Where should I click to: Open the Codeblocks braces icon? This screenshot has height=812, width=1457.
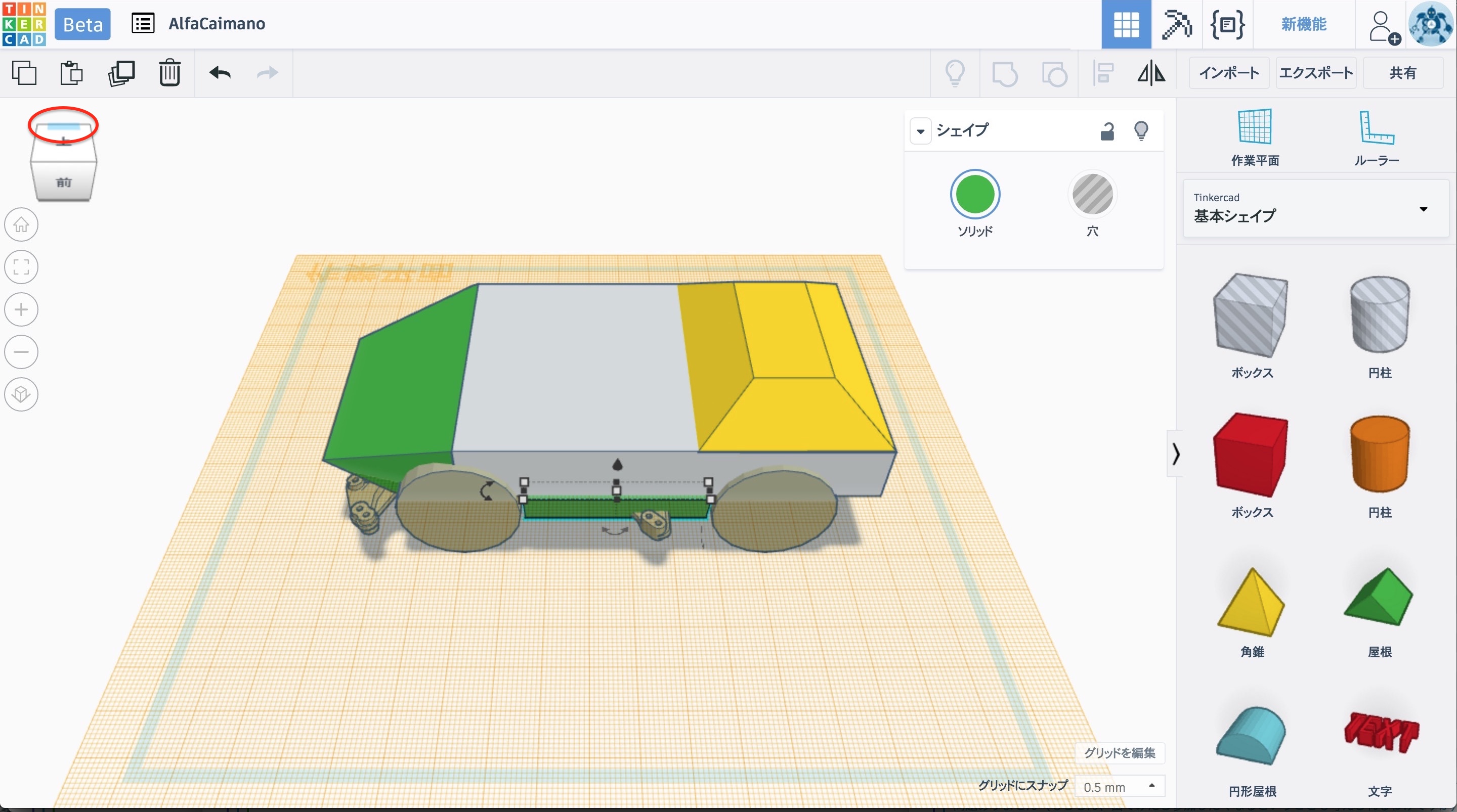pos(1227,24)
